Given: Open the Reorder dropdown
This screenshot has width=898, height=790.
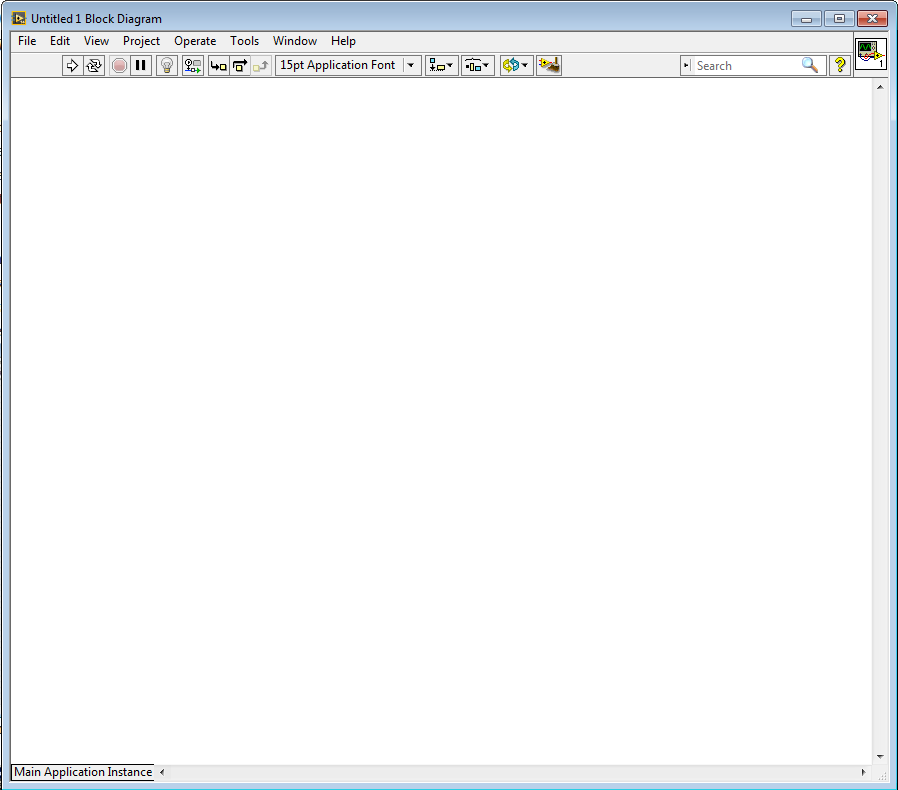Looking at the screenshot, I should (x=516, y=65).
